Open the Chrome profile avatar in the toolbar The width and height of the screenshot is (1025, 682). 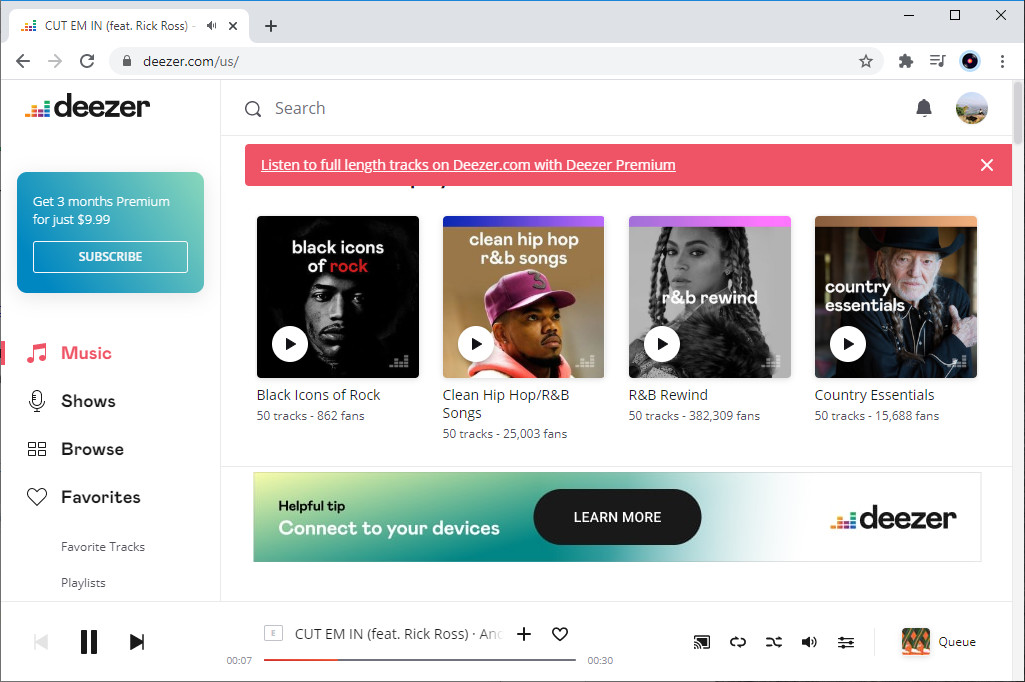click(969, 61)
